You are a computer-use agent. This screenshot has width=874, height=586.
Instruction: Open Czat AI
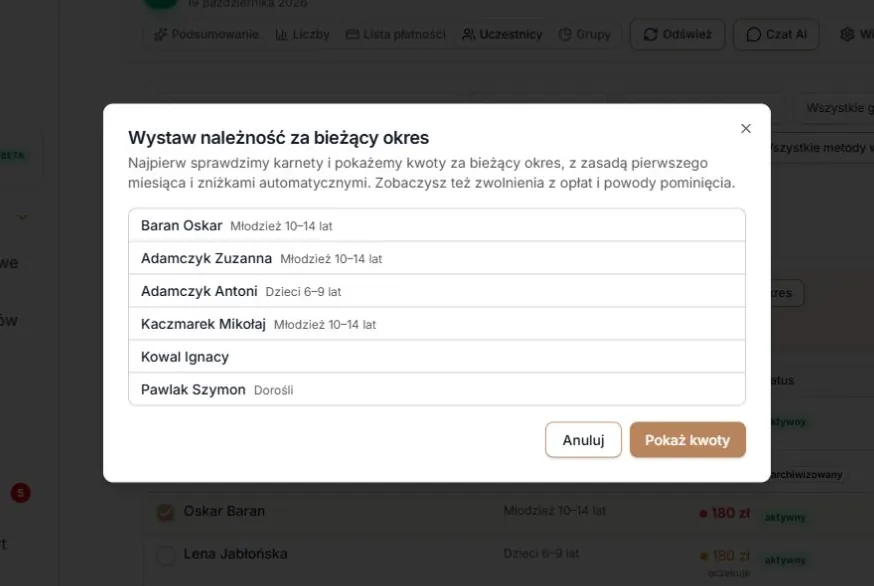point(776,35)
